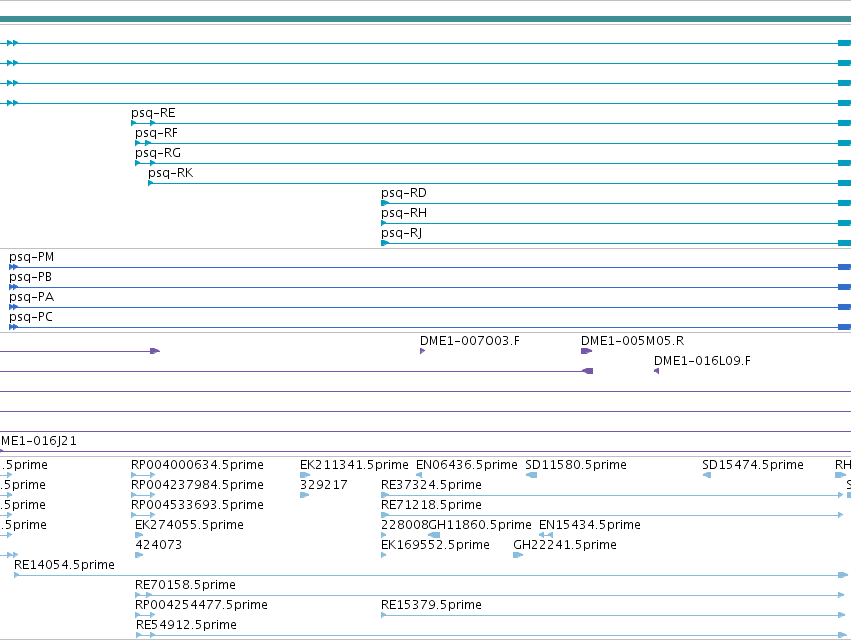Image resolution: width=851 pixels, height=640 pixels.
Task: Select the RP004254477.5prime EST label
Action: click(201, 605)
